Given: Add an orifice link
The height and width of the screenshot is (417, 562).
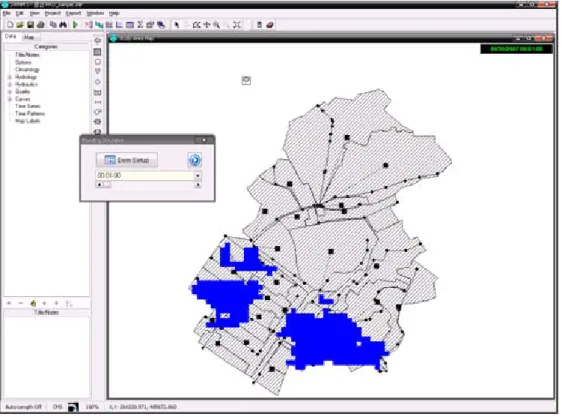Looking at the screenshot, I should click(x=97, y=122).
